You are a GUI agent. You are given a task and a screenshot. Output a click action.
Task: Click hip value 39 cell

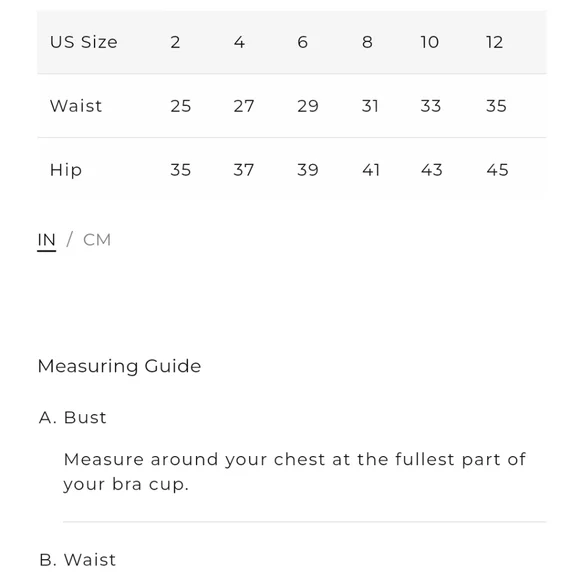tap(308, 170)
